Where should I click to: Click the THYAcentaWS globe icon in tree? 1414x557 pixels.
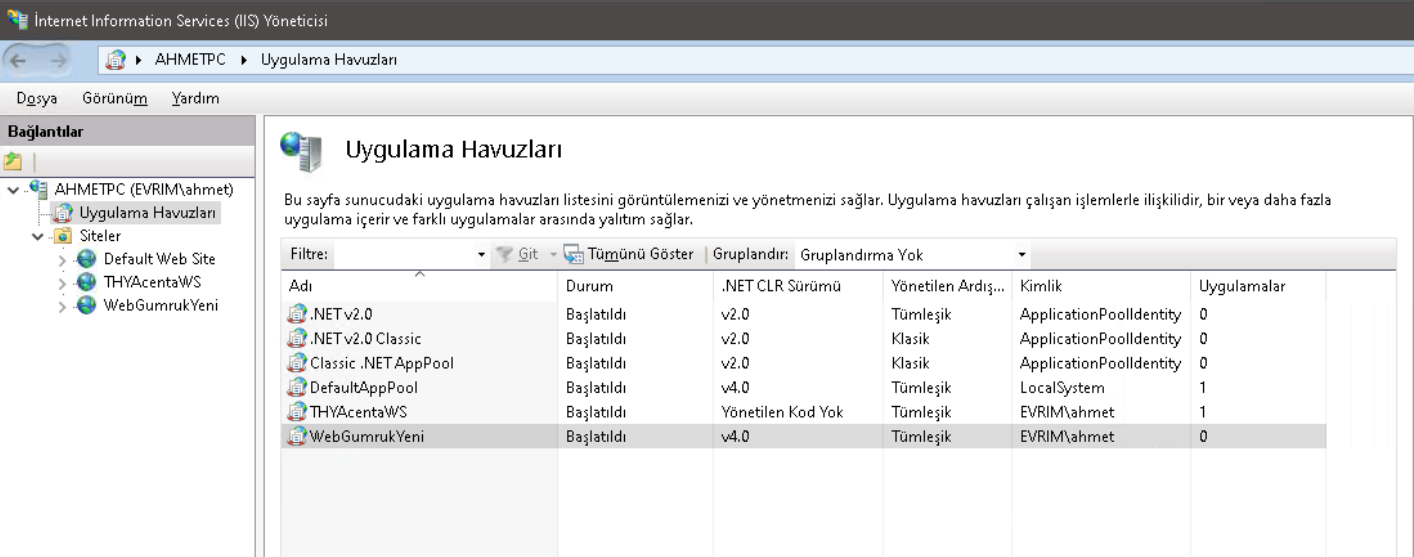(x=87, y=282)
